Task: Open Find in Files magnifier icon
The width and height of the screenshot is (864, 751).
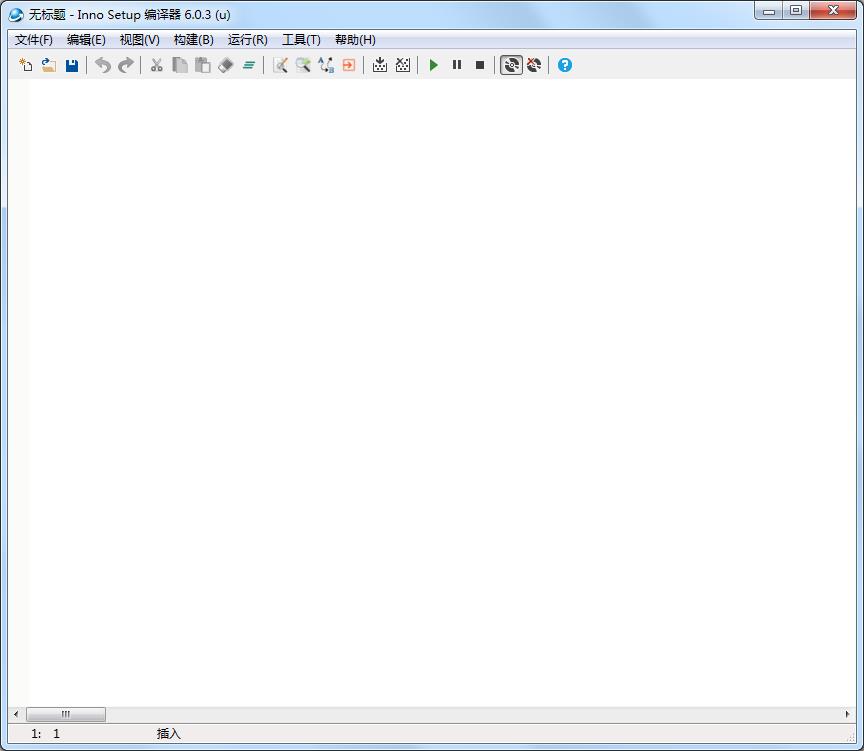Action: click(x=303, y=65)
